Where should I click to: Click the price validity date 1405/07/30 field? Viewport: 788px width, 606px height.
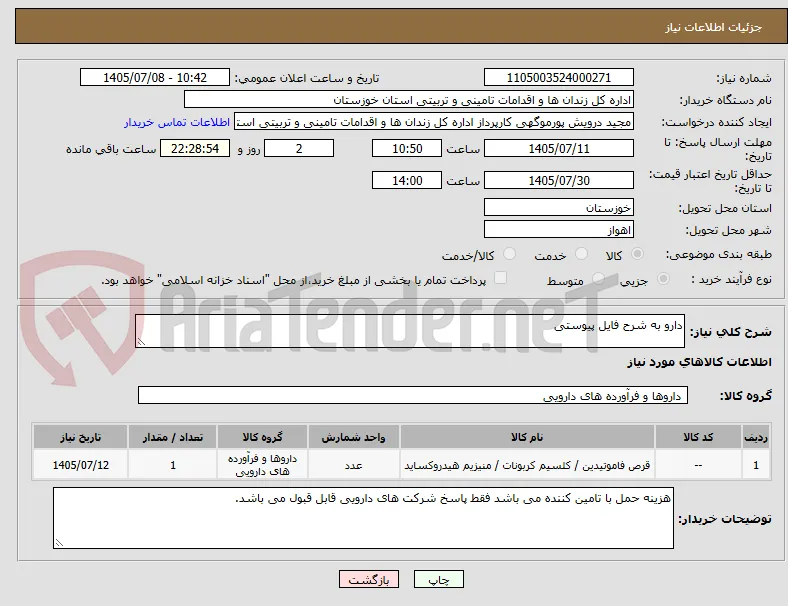tap(559, 180)
